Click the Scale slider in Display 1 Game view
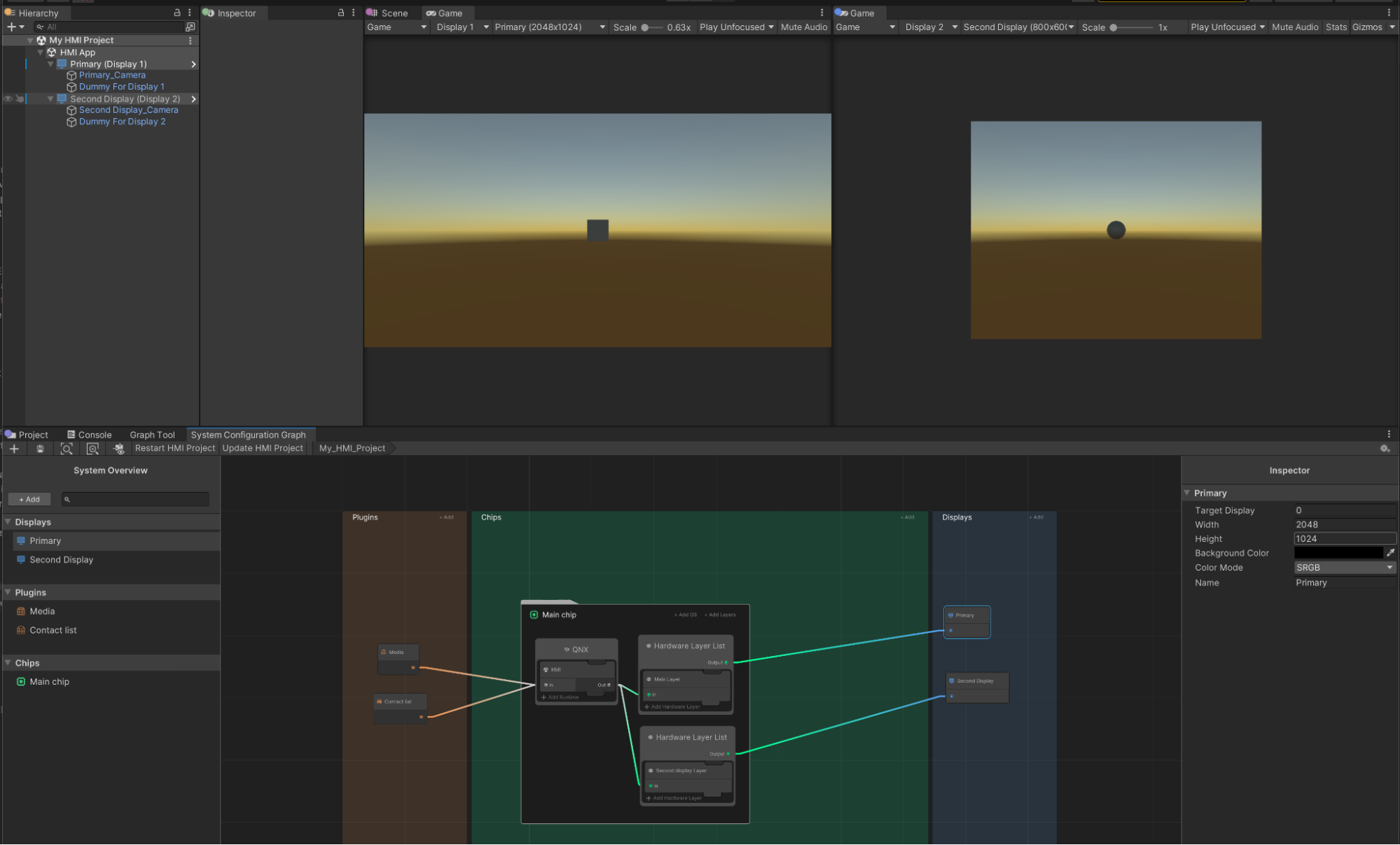This screenshot has width=1400, height=845. point(651,27)
